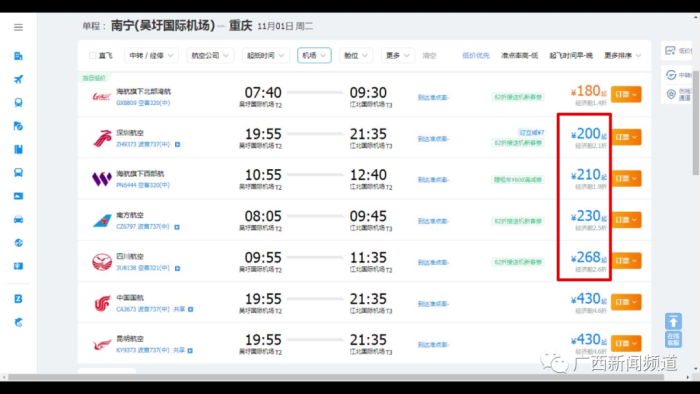Open the low-price chart icon at top right
Viewport: 700px width, 394px height.
point(670,51)
